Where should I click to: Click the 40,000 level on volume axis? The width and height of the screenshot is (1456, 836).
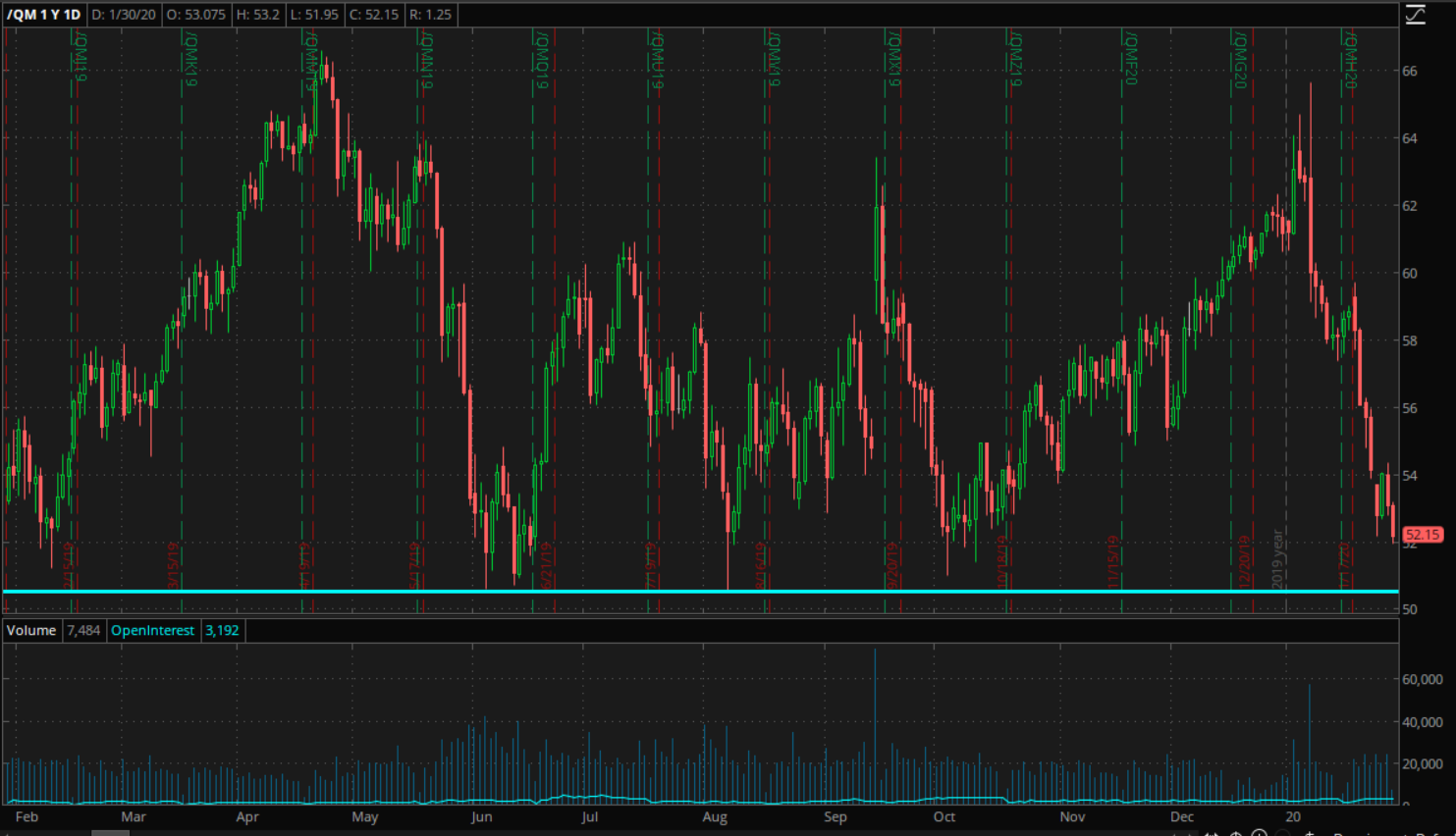pyautogui.click(x=1422, y=721)
